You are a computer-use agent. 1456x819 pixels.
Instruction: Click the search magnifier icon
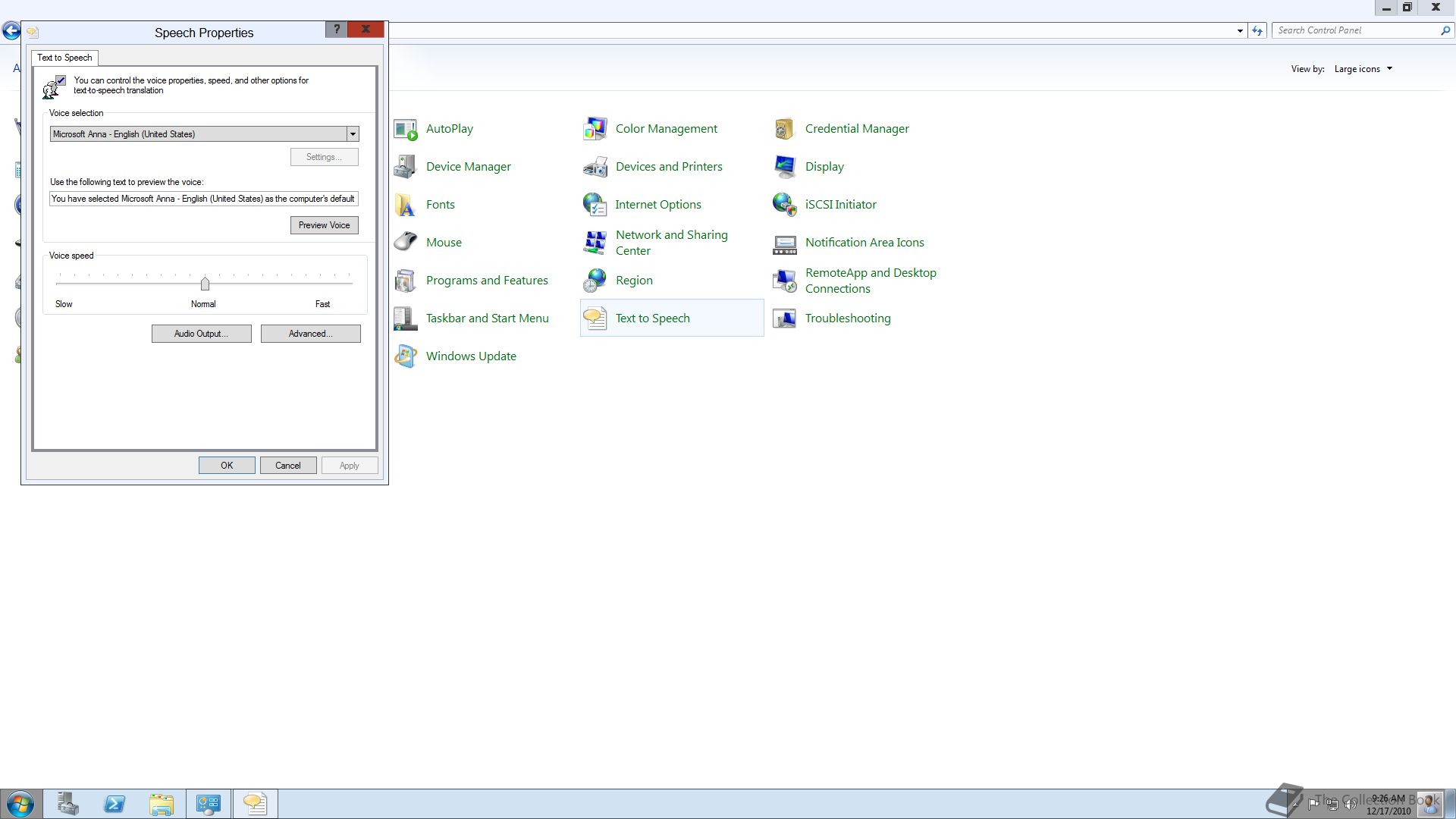coord(1445,31)
